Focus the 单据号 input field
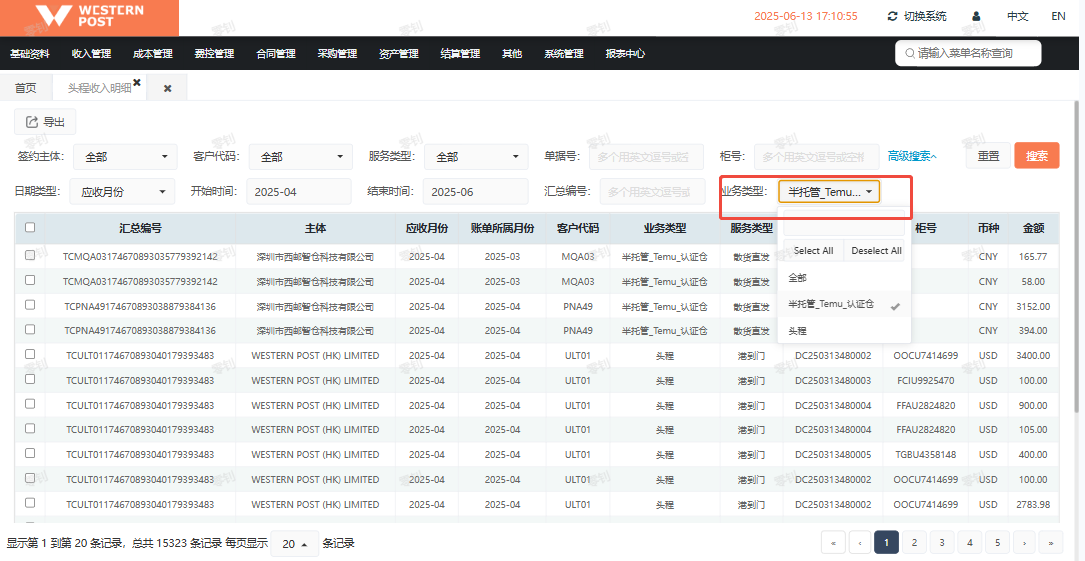The image size is (1085, 561). 646,157
